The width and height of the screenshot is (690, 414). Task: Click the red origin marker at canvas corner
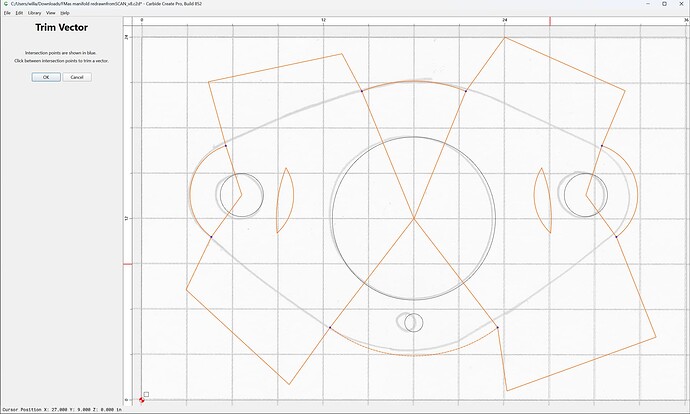(142, 400)
